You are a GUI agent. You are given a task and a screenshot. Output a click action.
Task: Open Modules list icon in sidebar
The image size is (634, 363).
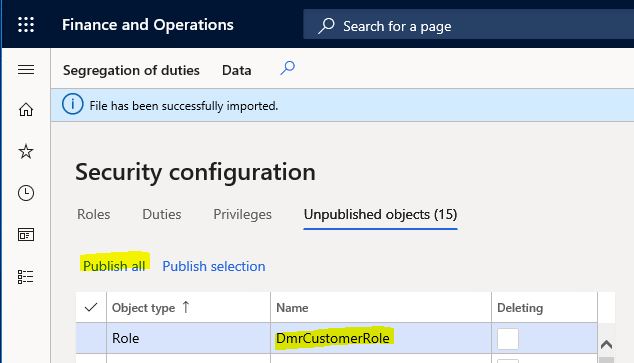click(x=25, y=277)
